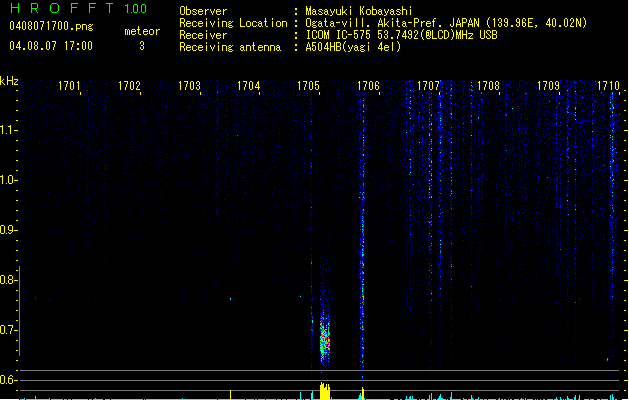Click the 1705 time axis marker
This screenshot has width=629, height=400.
coord(308,86)
